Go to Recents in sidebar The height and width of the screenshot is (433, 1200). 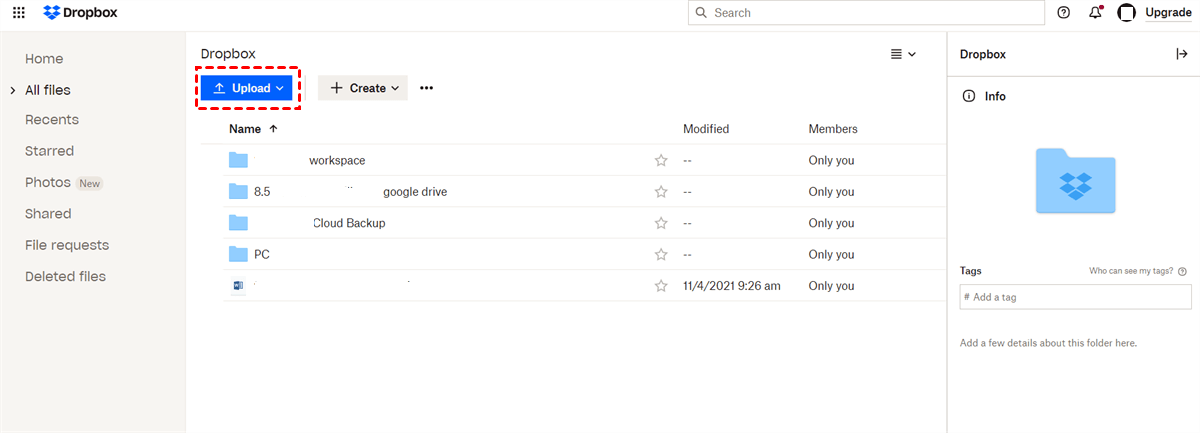pos(52,120)
